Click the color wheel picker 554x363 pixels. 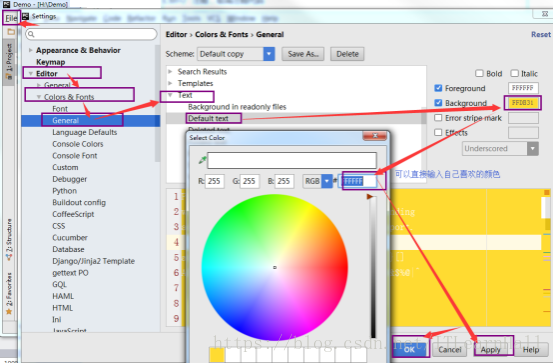coord(275,267)
